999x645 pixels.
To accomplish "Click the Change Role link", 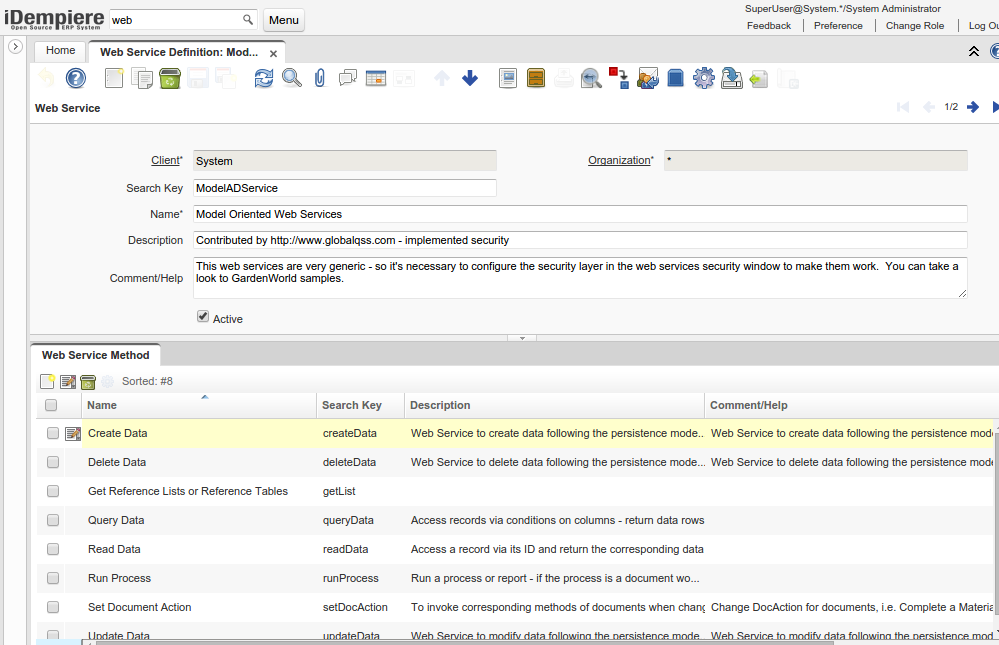I will pyautogui.click(x=914, y=26).
